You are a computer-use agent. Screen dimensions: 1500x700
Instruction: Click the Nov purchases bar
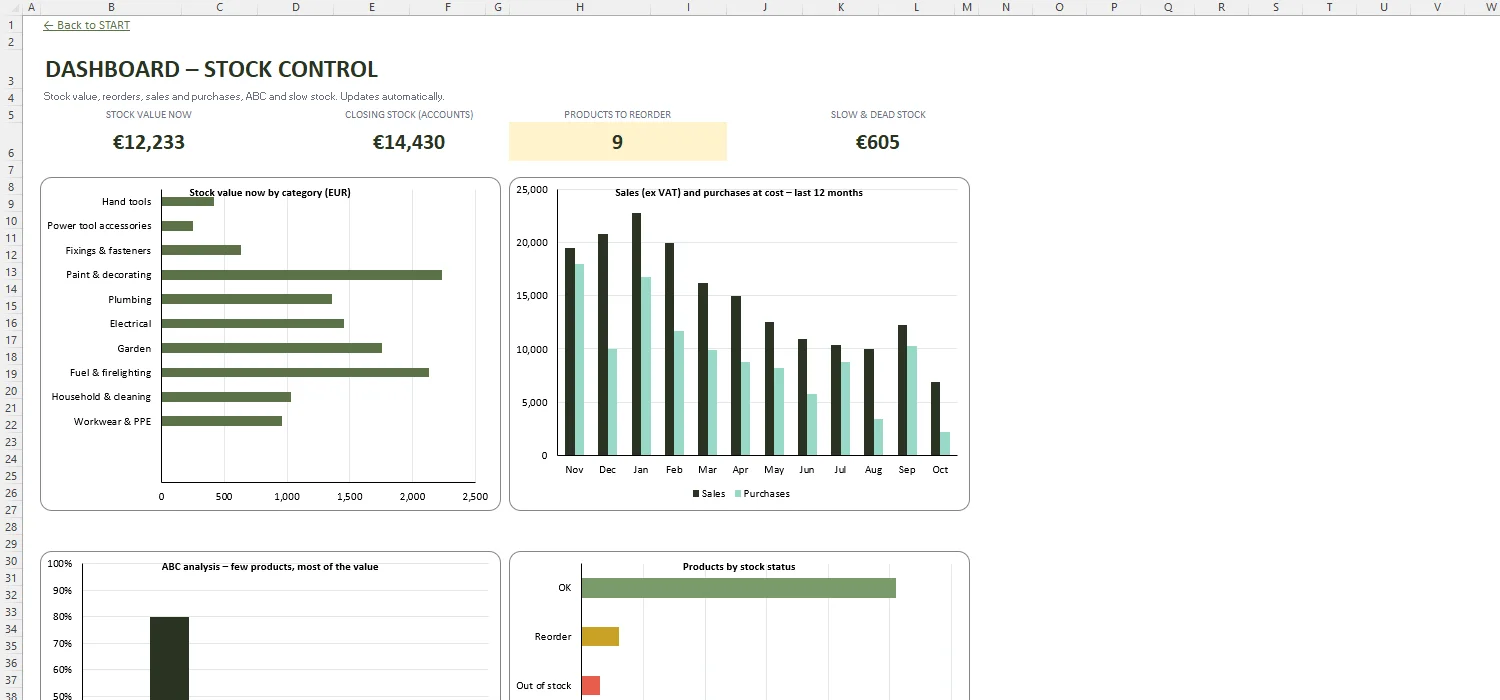click(579, 359)
